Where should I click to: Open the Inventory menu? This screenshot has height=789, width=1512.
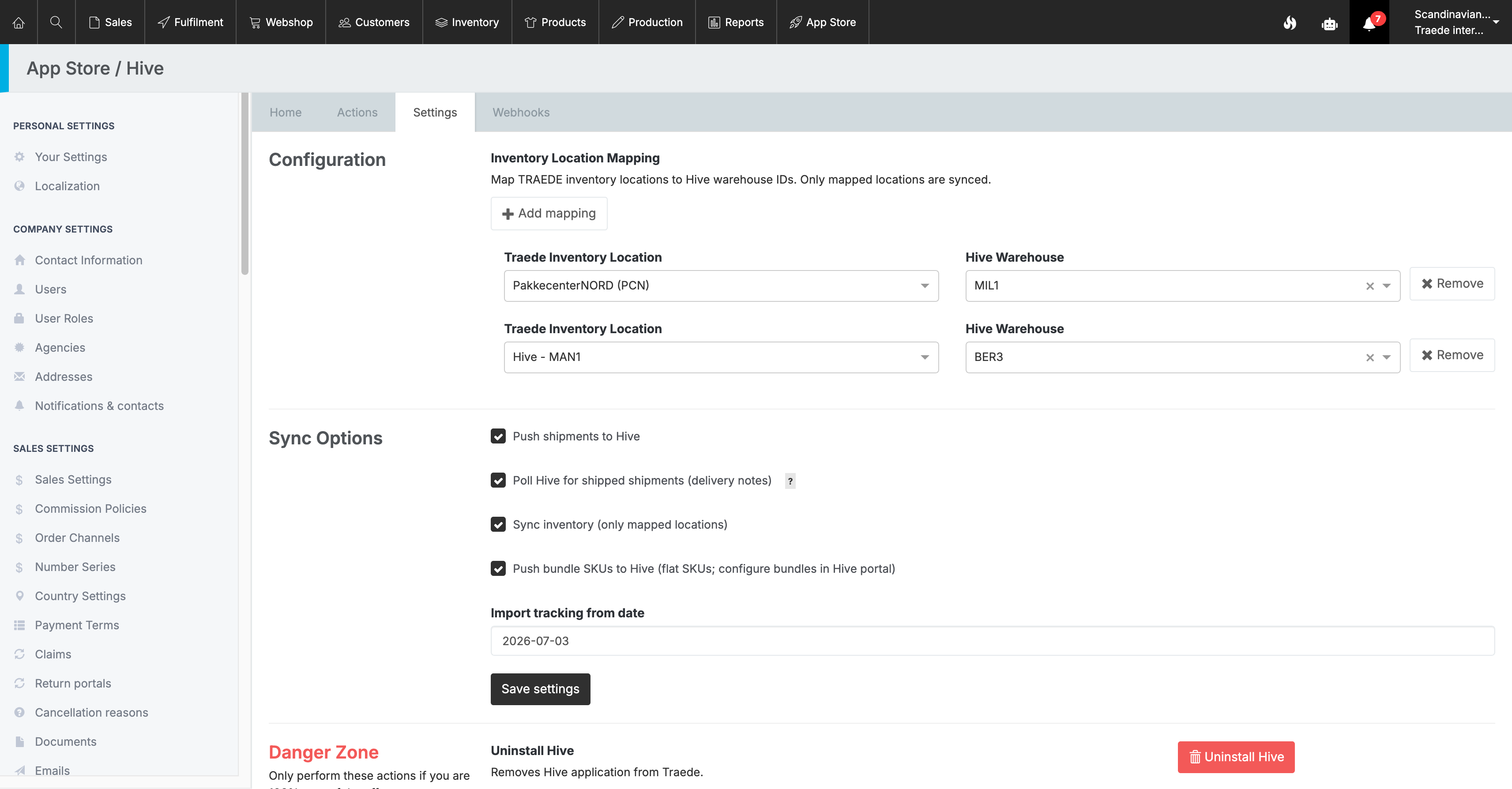[467, 23]
